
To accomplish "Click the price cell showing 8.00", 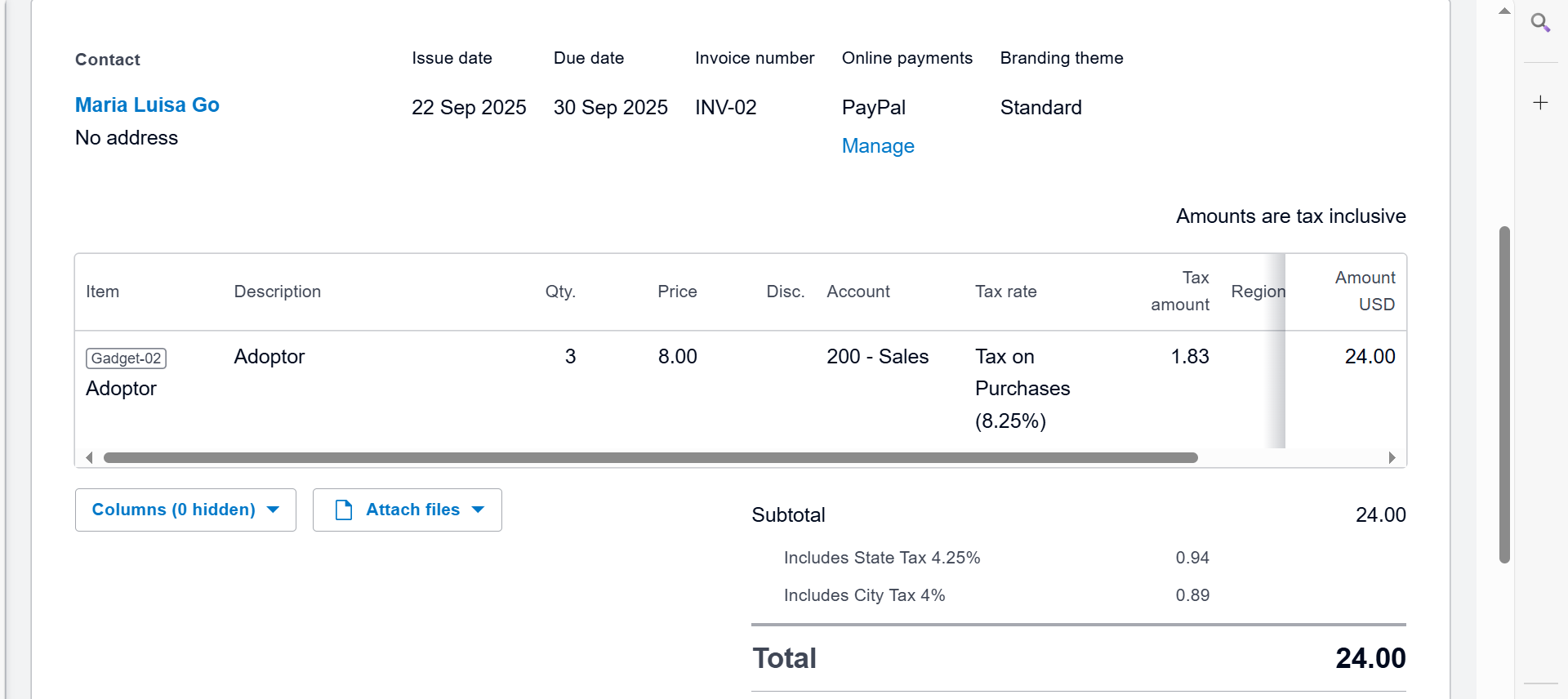I will (677, 357).
